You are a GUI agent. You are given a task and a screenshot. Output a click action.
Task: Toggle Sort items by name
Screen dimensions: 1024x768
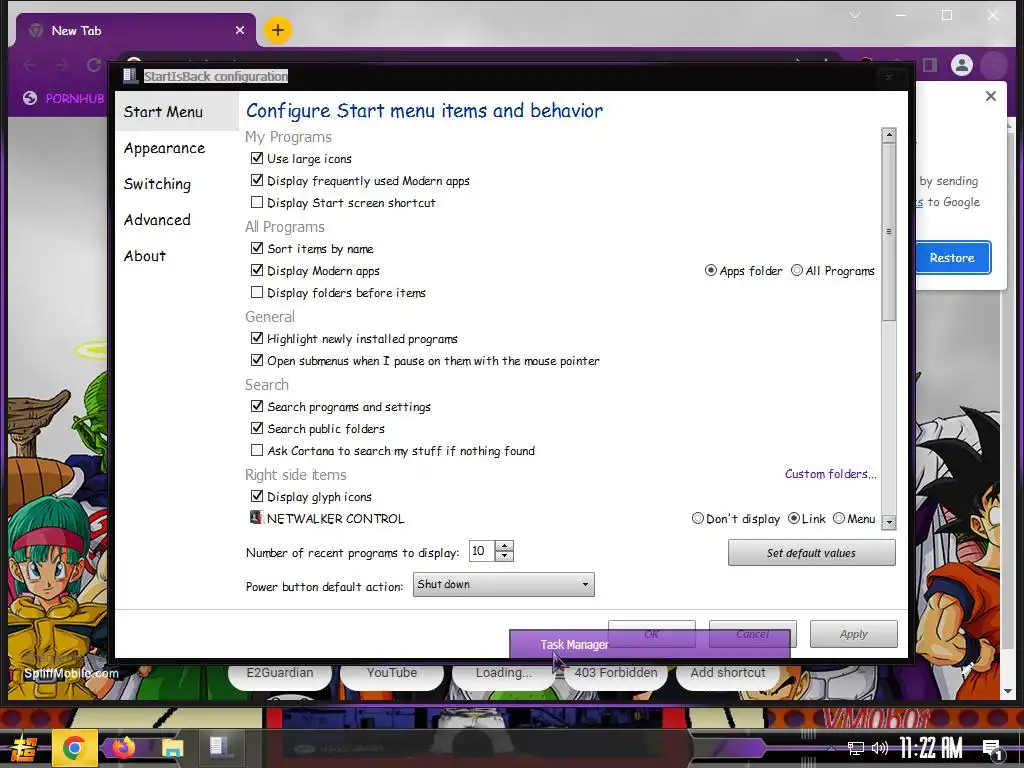257,248
